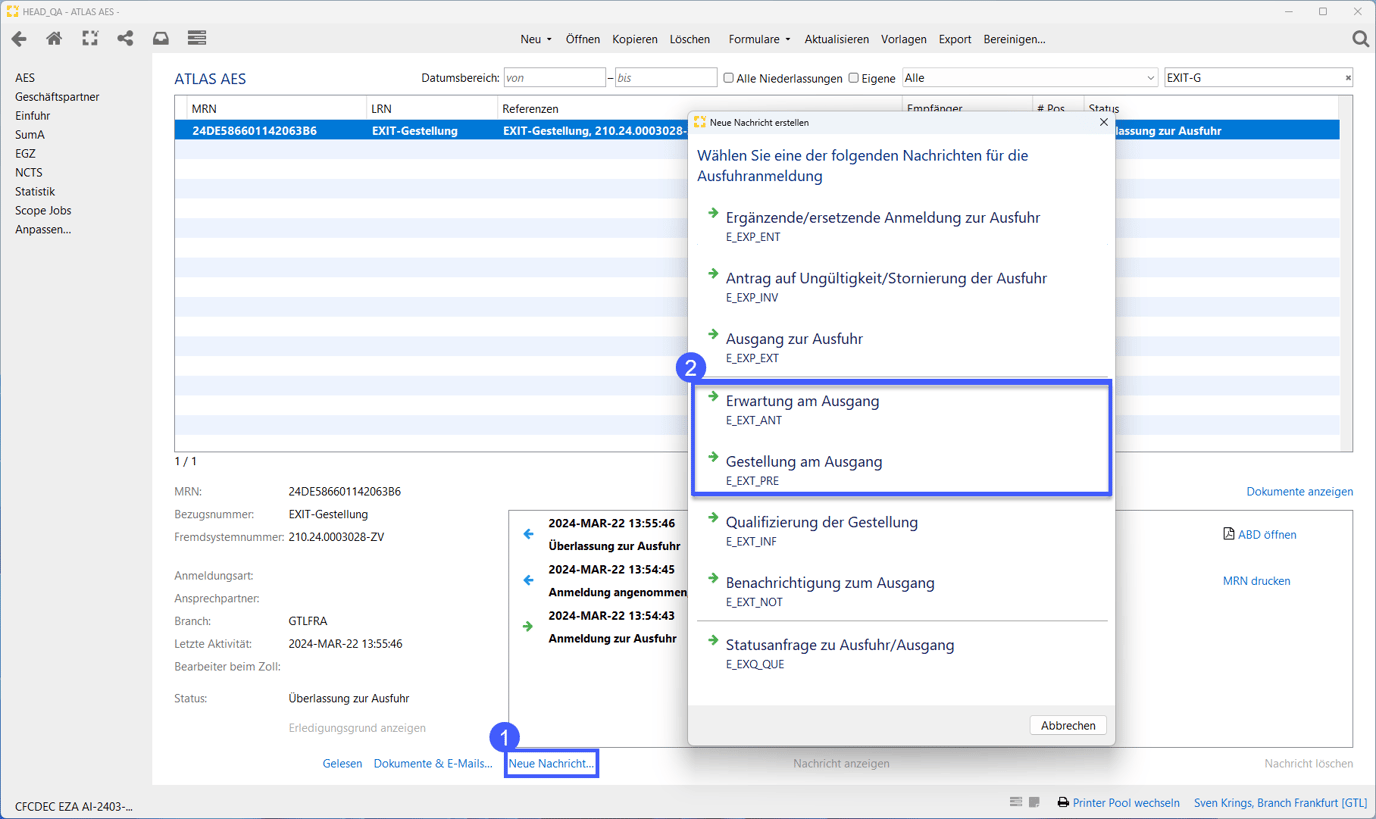Click the Aktualisieren menu item

(836, 40)
